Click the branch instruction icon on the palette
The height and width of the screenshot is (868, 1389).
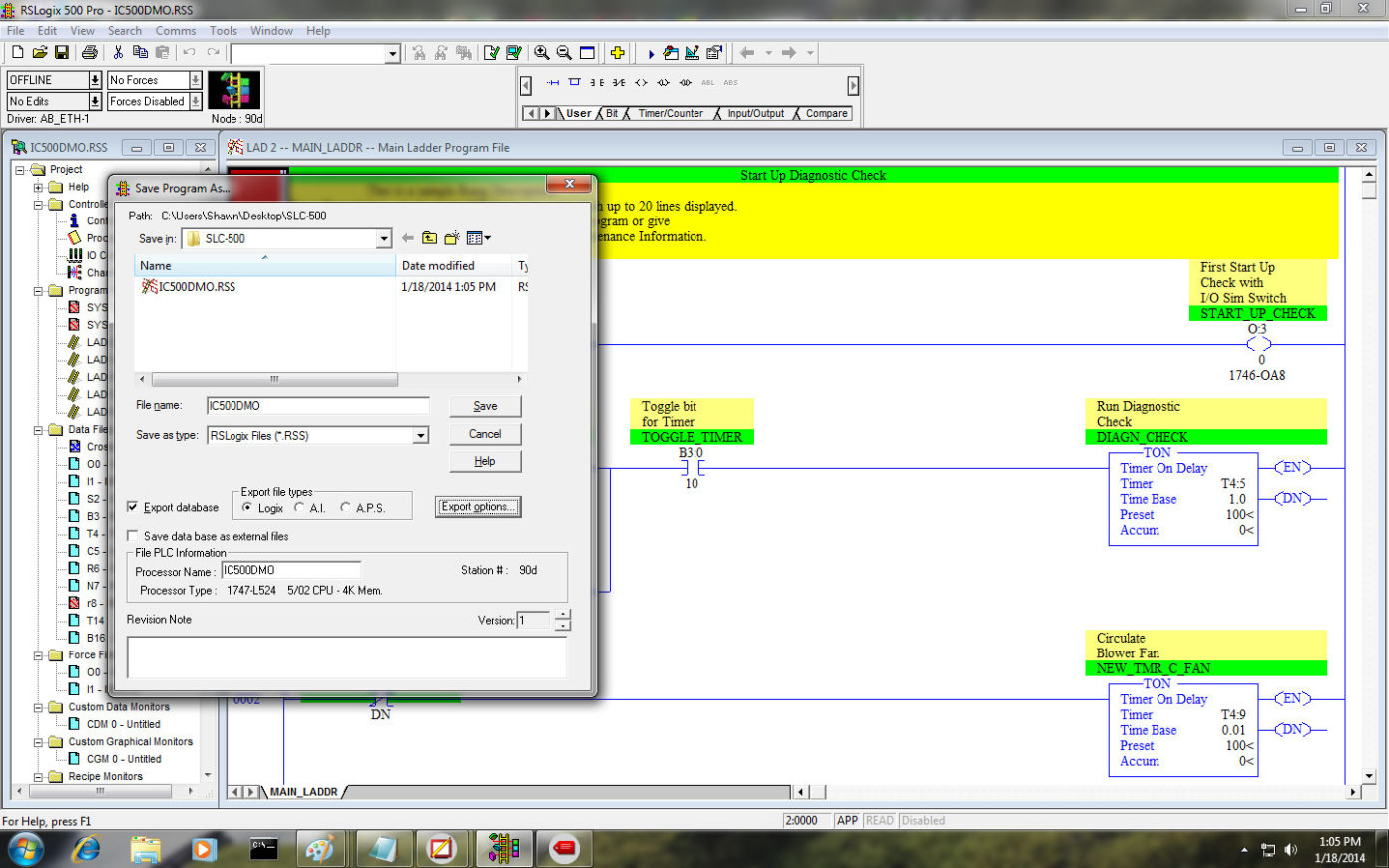574,84
